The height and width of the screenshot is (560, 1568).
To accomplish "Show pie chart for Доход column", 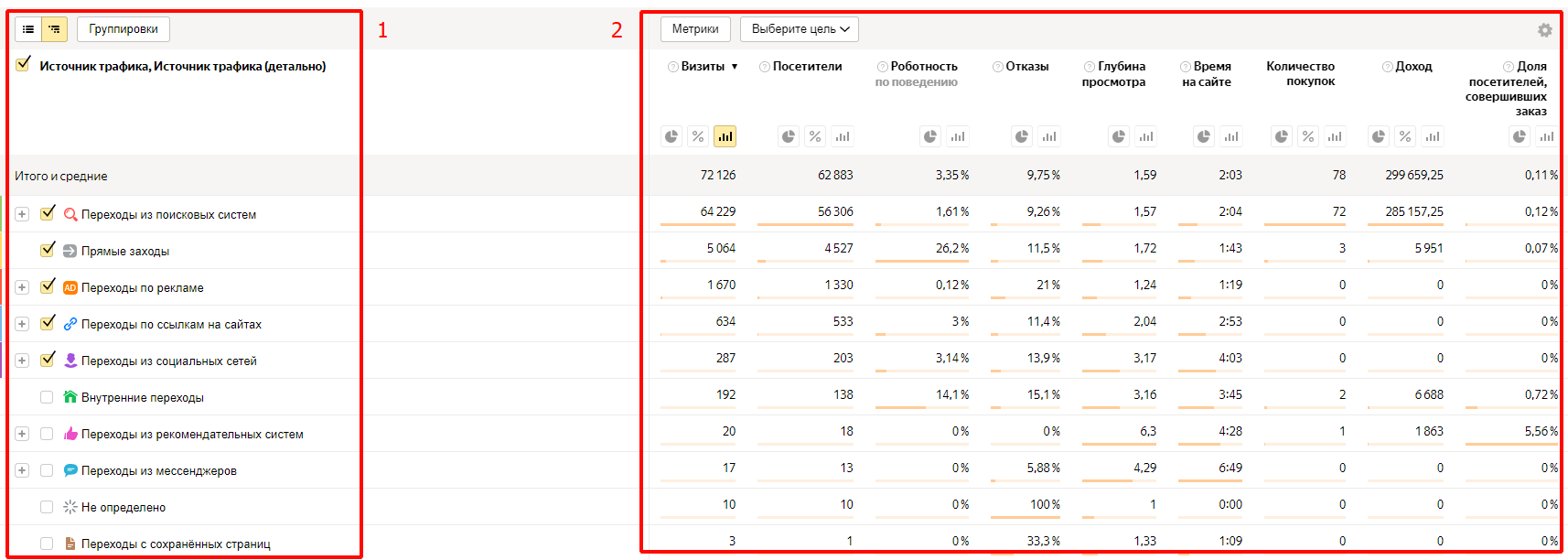I will coord(1379,136).
